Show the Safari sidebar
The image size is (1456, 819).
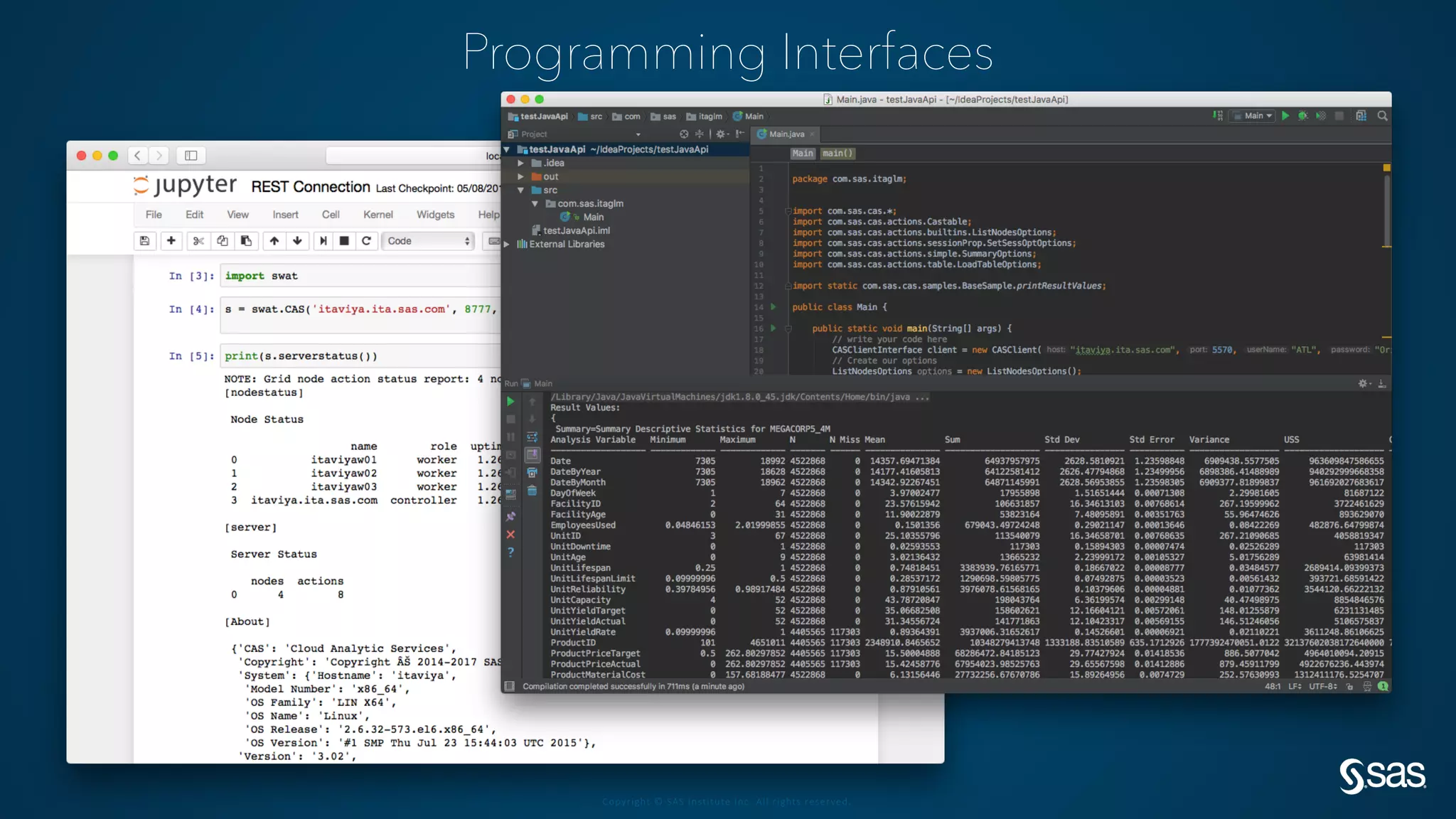click(x=191, y=155)
